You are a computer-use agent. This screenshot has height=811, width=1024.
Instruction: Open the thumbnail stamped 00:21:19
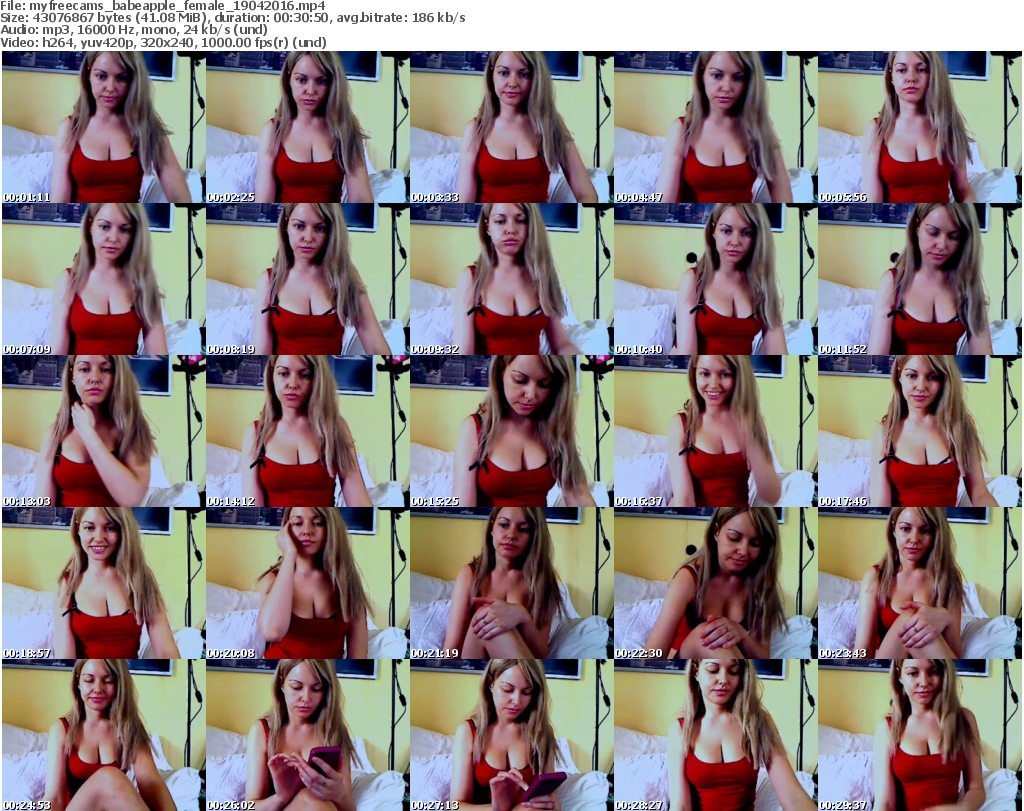[511, 583]
